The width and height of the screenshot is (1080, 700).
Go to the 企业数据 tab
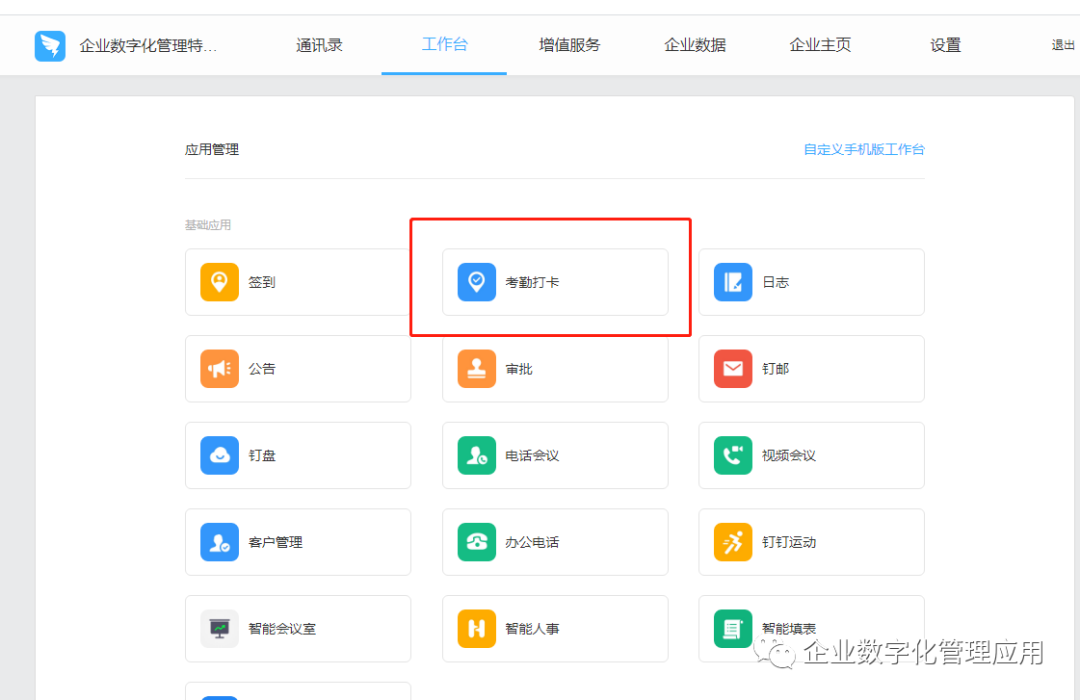[x=695, y=45]
